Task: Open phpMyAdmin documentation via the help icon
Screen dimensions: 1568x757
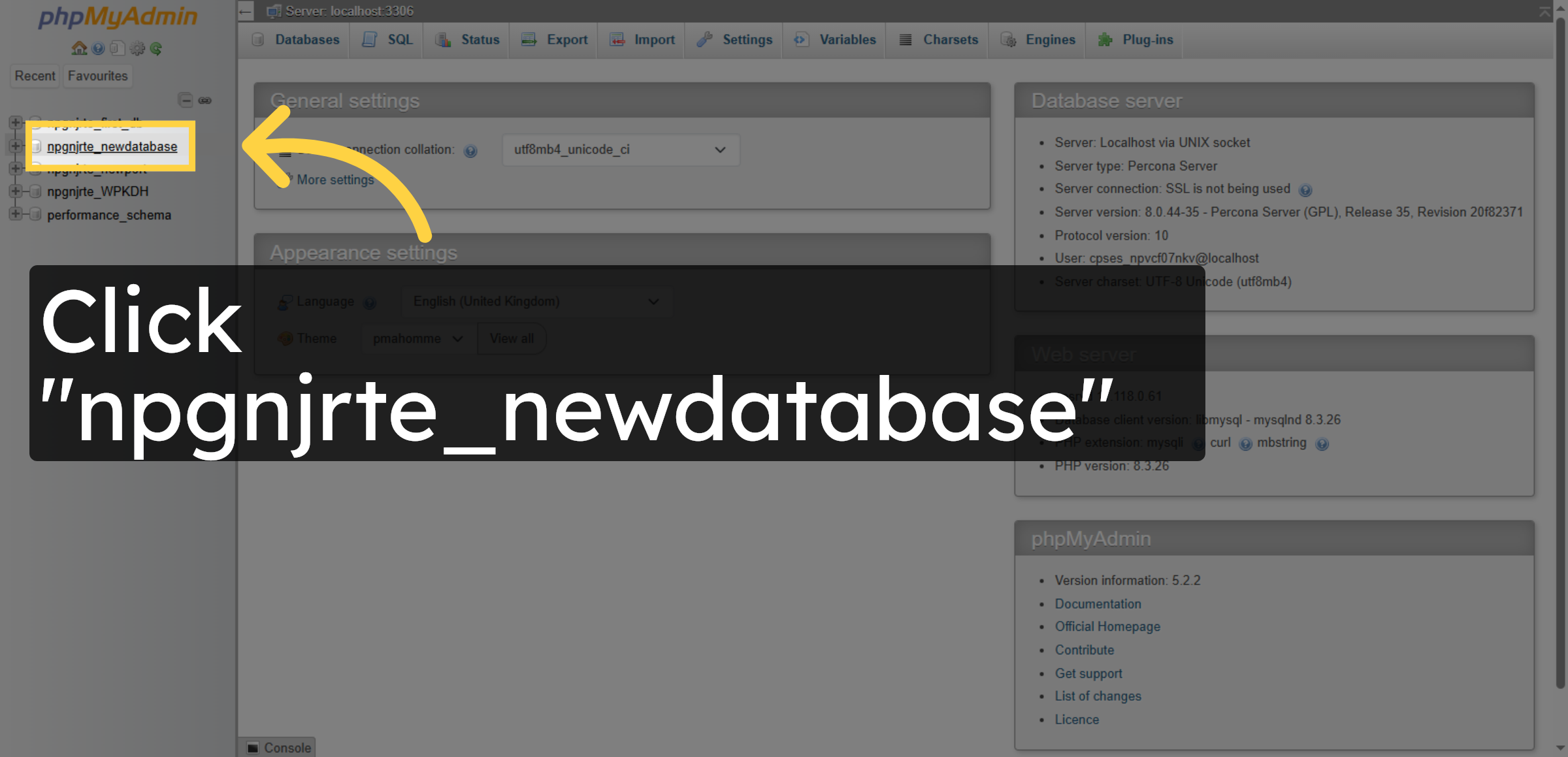Action: (98, 48)
